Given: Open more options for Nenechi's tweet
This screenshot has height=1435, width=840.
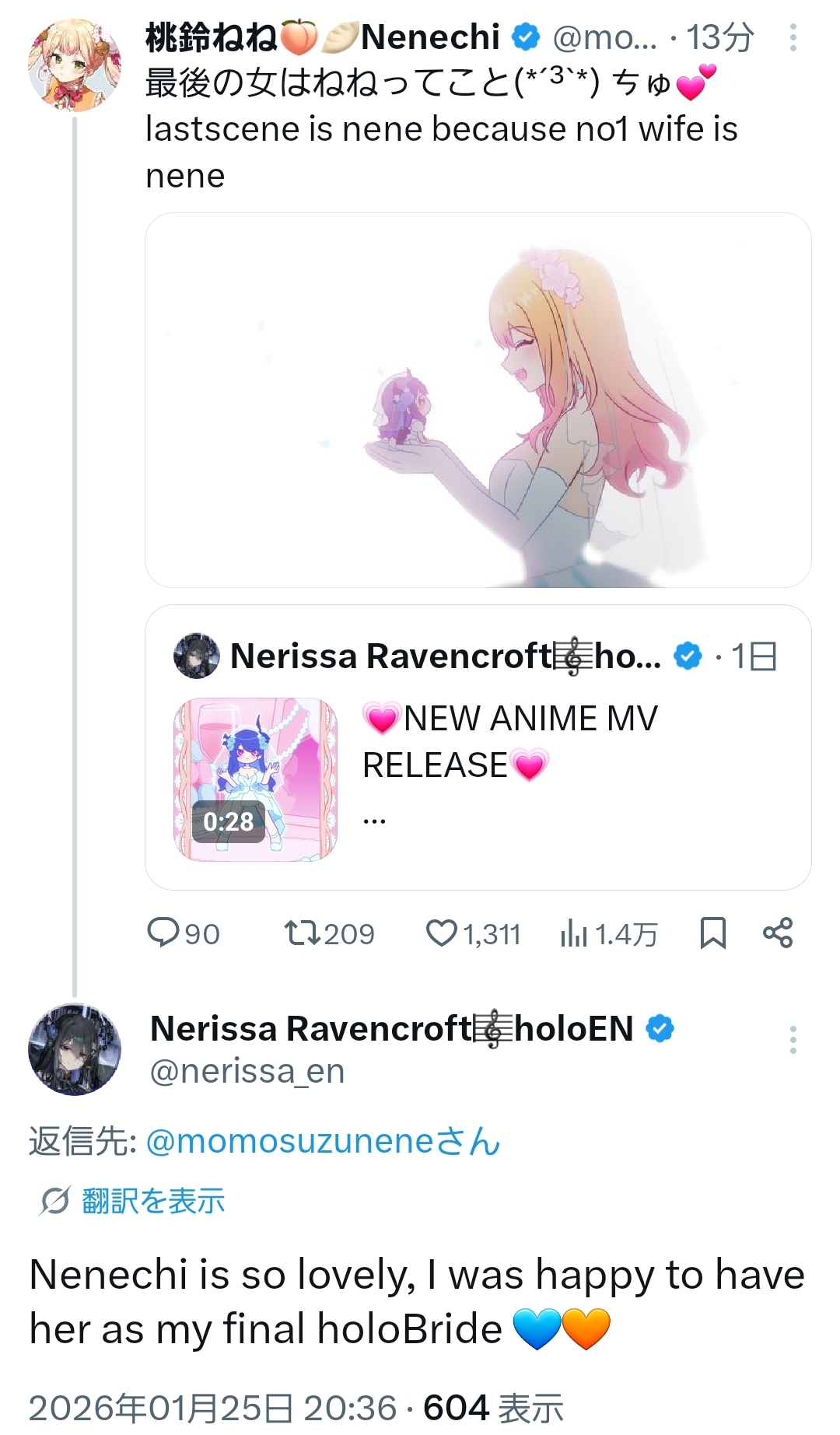Looking at the screenshot, I should [x=793, y=37].
